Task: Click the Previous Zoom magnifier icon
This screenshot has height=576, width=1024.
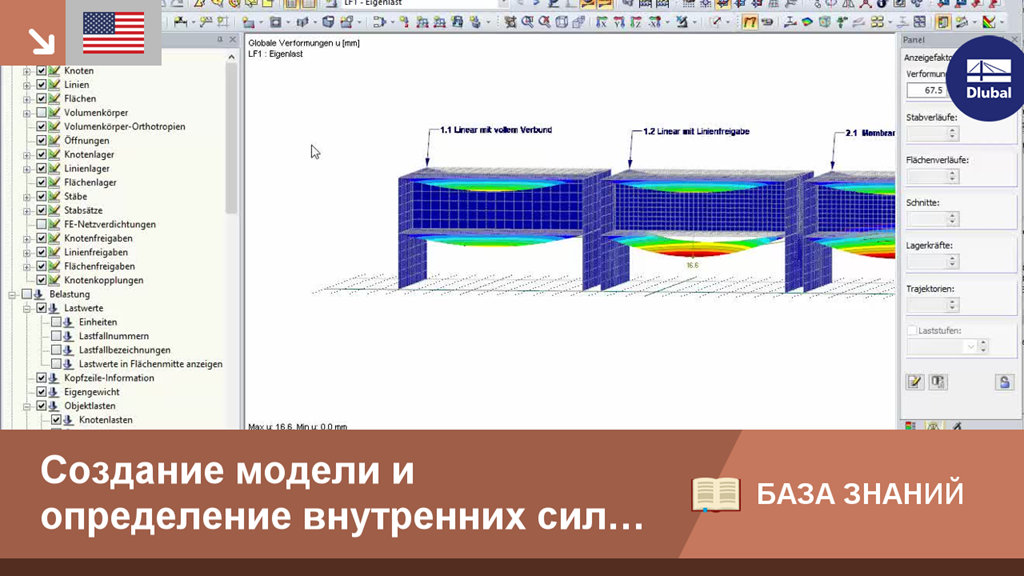Action: pyautogui.click(x=545, y=22)
